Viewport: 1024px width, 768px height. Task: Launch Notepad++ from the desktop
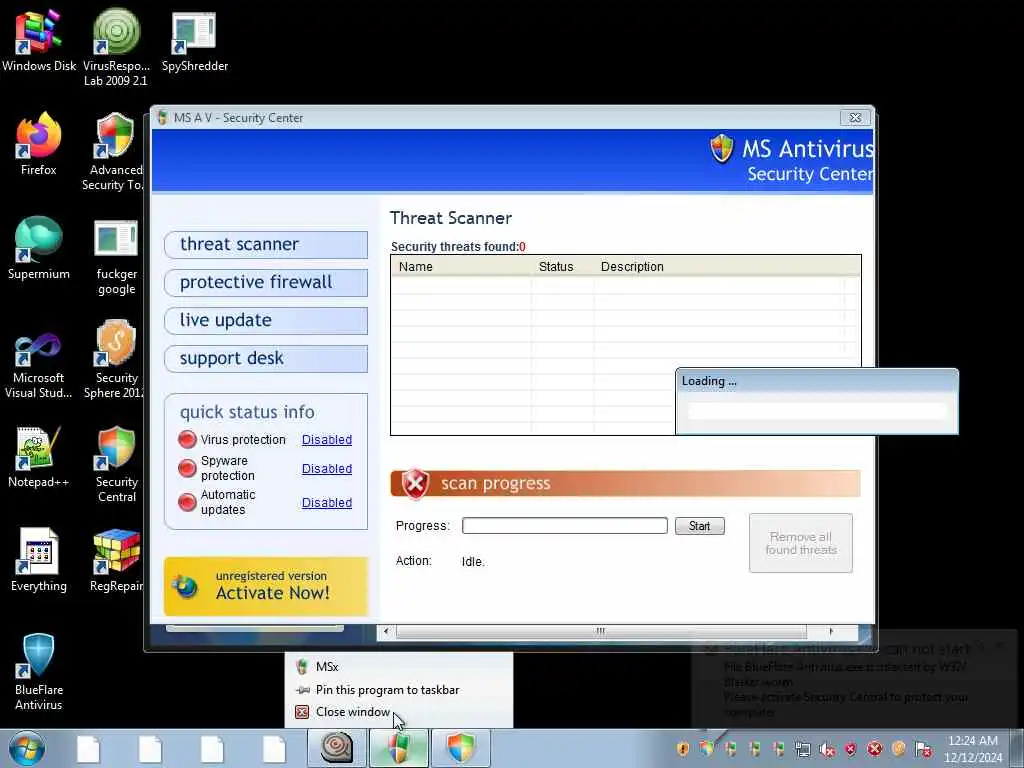(39, 456)
